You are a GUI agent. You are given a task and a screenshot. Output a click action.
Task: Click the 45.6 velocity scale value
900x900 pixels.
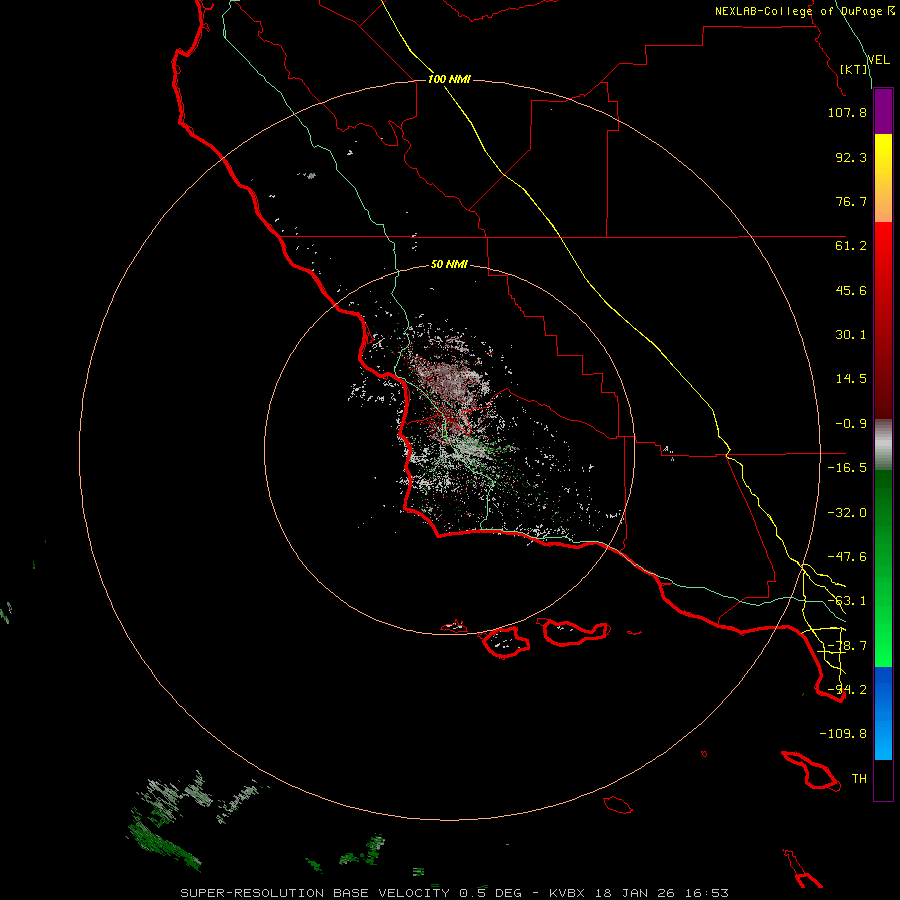[x=851, y=290]
